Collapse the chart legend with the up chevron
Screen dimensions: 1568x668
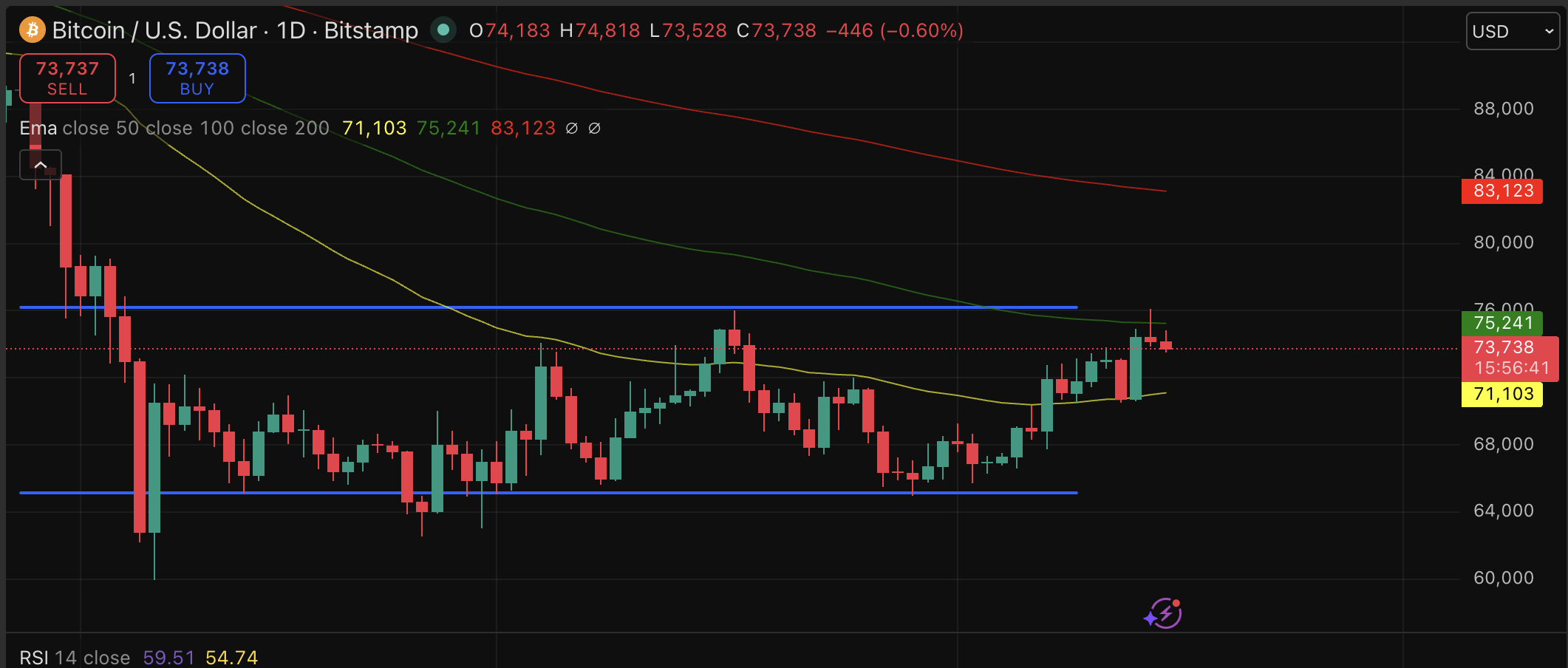point(41,164)
